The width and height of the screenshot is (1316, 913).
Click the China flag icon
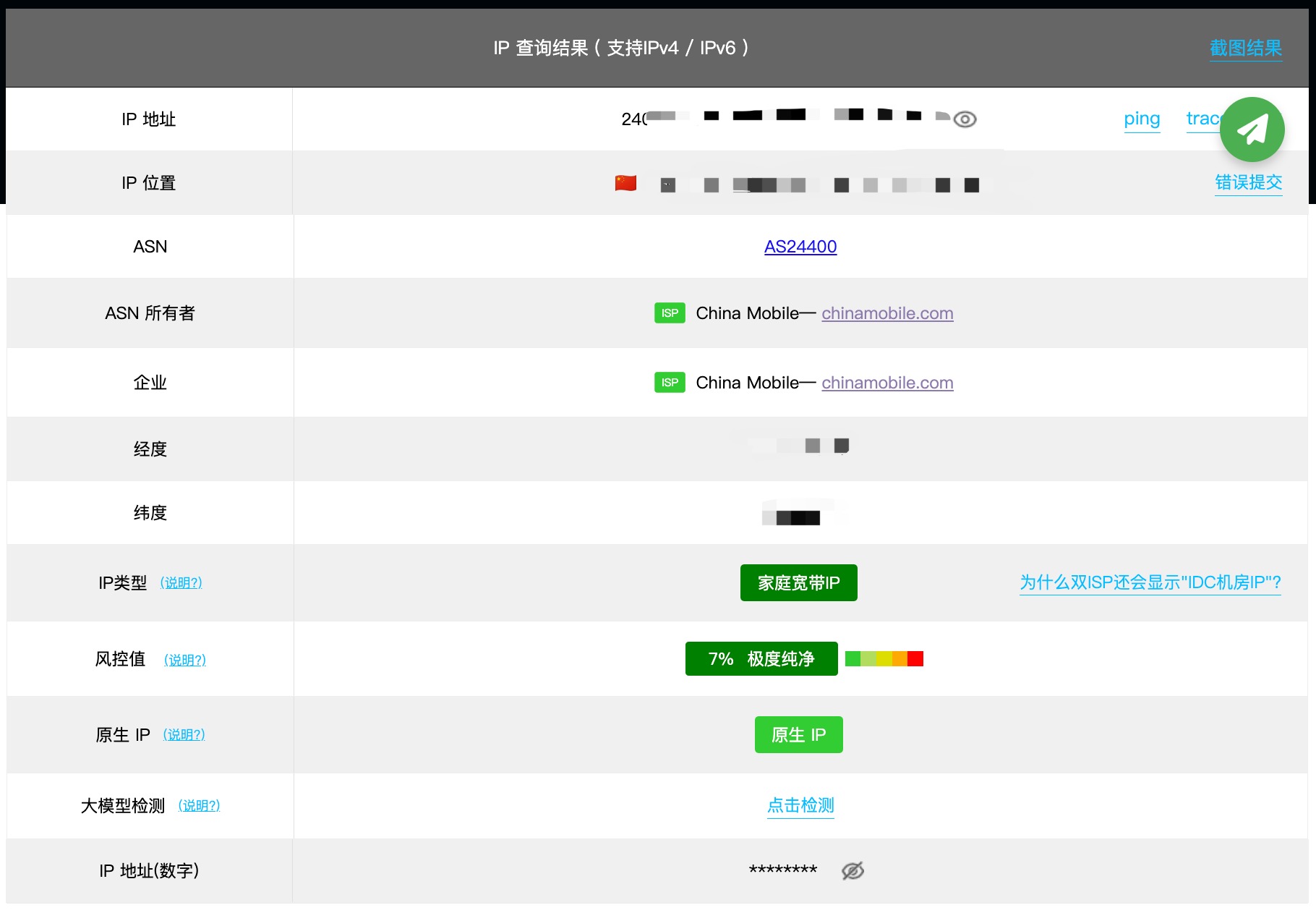click(625, 184)
